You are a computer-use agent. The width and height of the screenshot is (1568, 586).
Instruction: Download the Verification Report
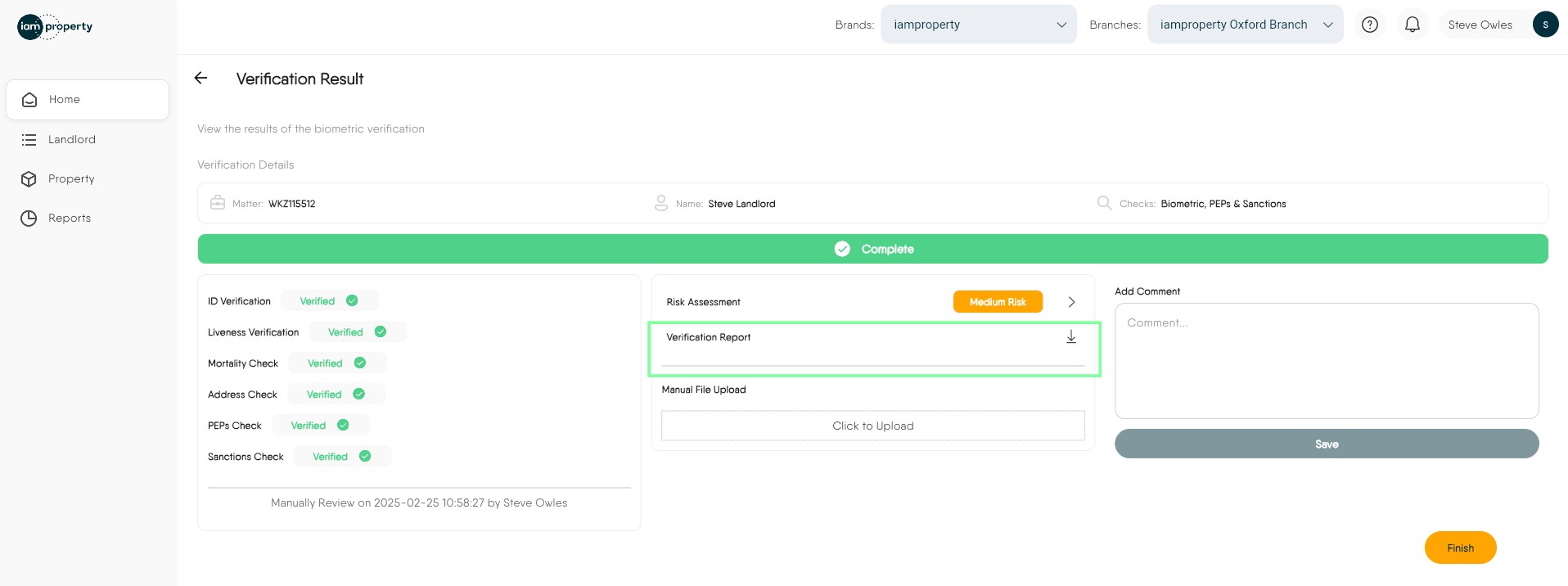[1070, 337]
